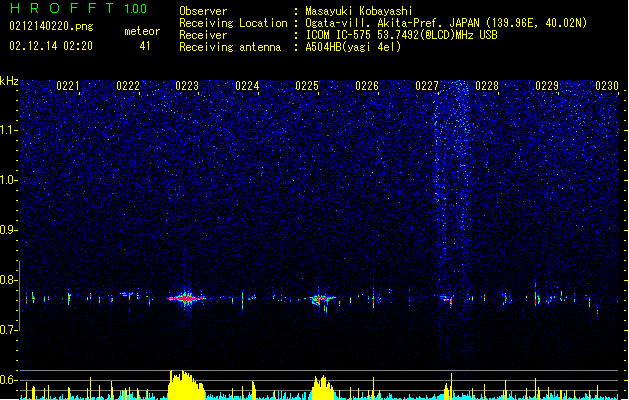Viewport: 629px width, 400px height.
Task: Click the 0.9 kHz axis label
Action: (x=8, y=230)
